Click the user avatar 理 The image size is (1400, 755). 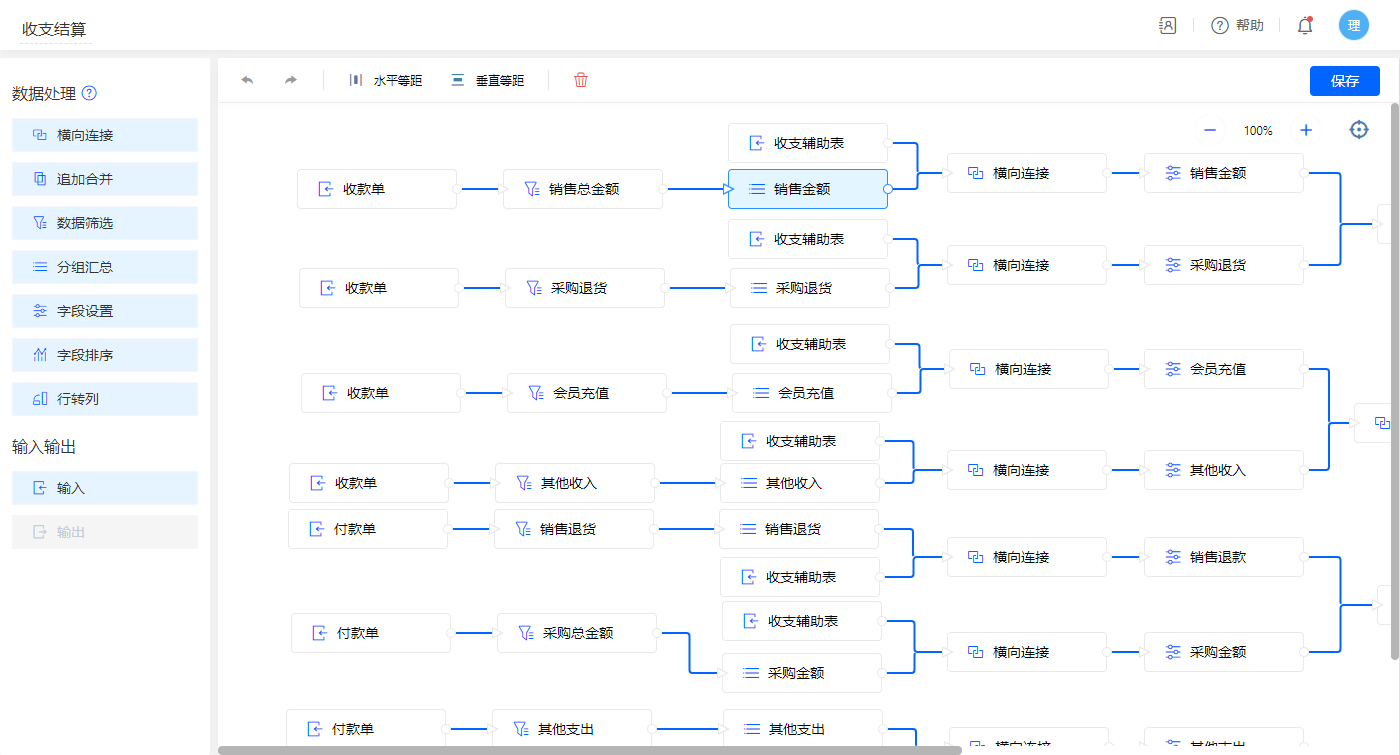pyautogui.click(x=1353, y=26)
